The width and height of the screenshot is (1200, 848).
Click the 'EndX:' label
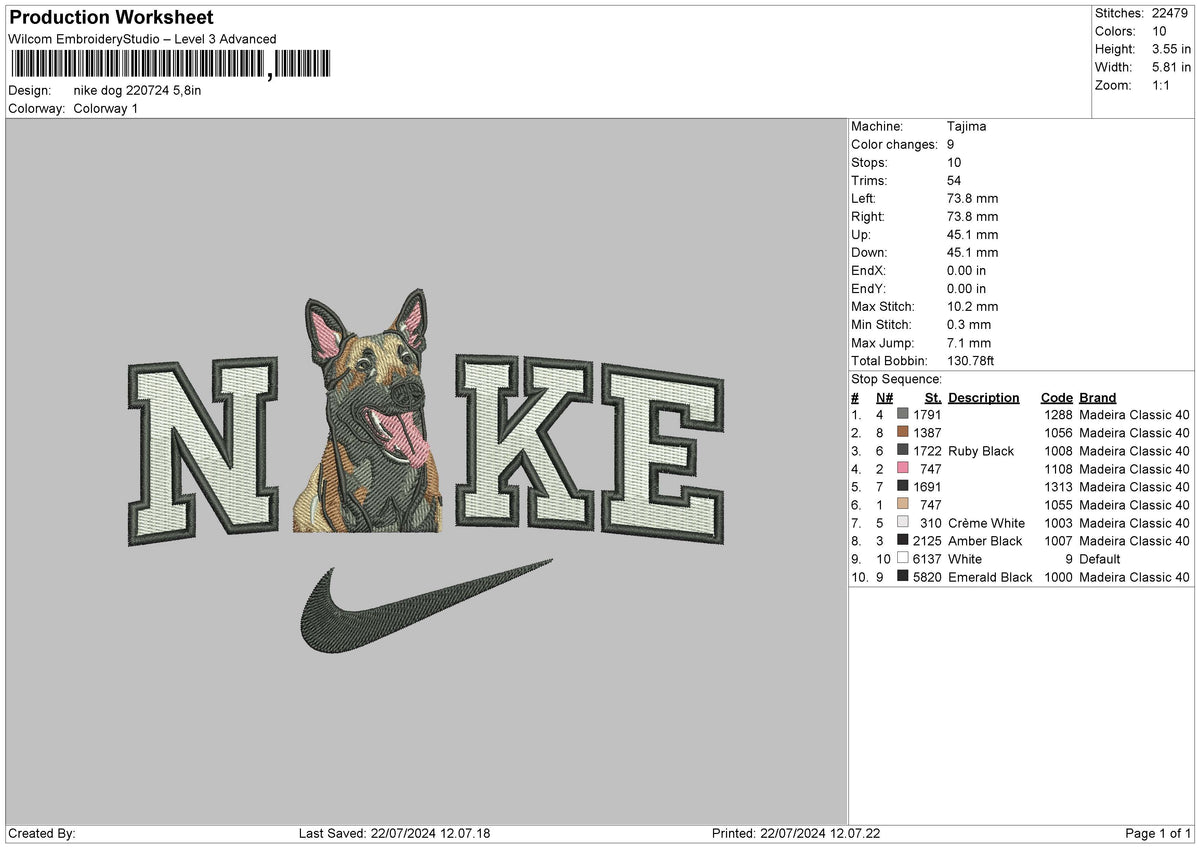click(x=868, y=270)
